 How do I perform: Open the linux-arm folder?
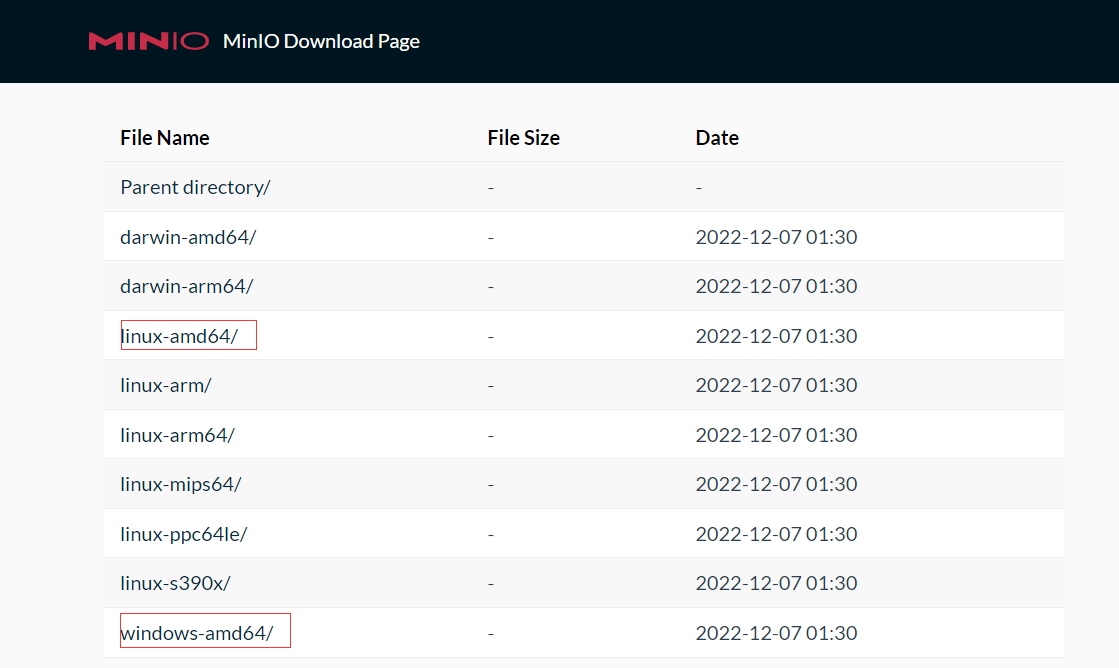point(165,385)
